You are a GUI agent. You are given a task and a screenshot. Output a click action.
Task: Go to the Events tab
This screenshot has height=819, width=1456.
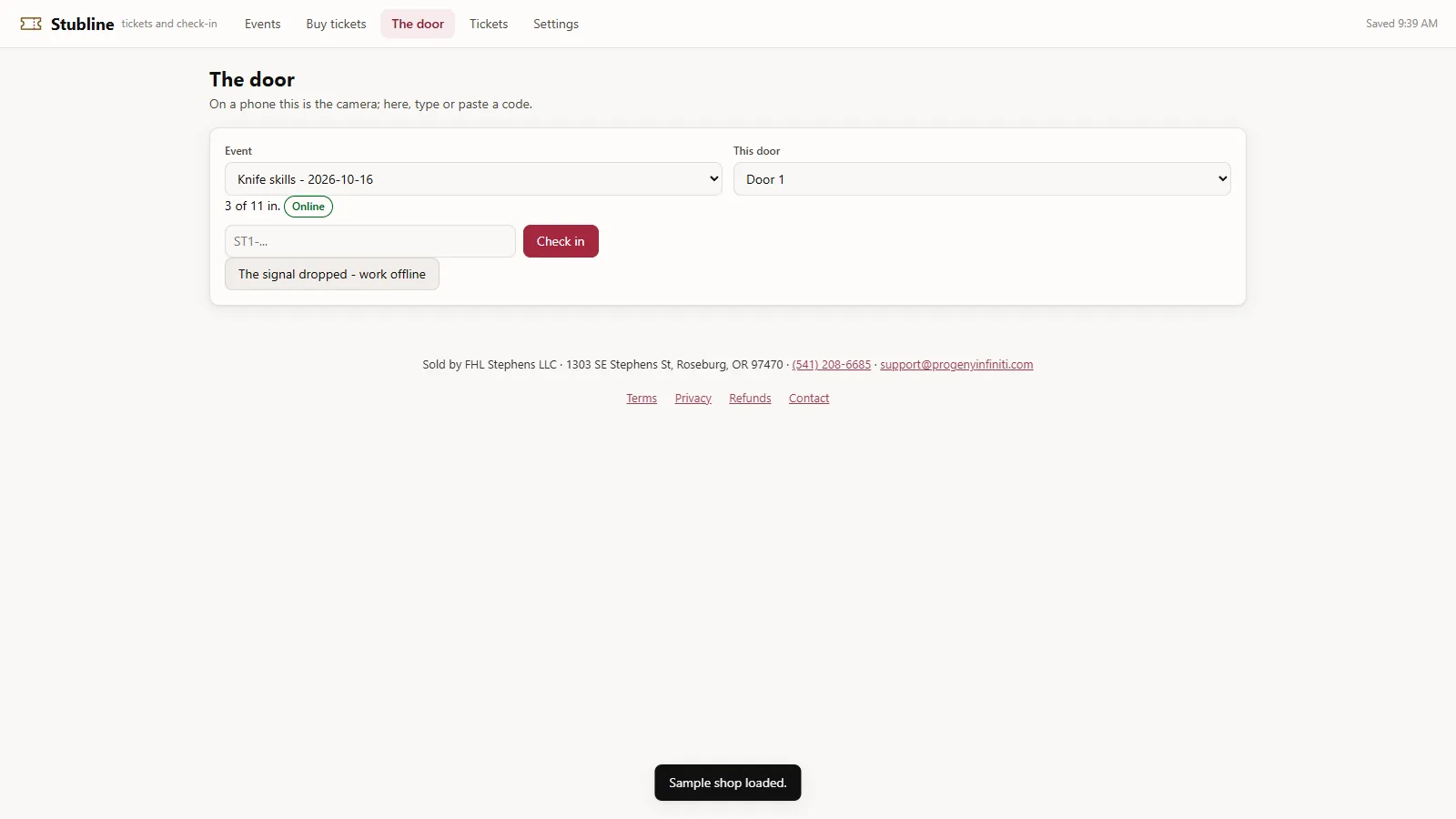tap(262, 24)
